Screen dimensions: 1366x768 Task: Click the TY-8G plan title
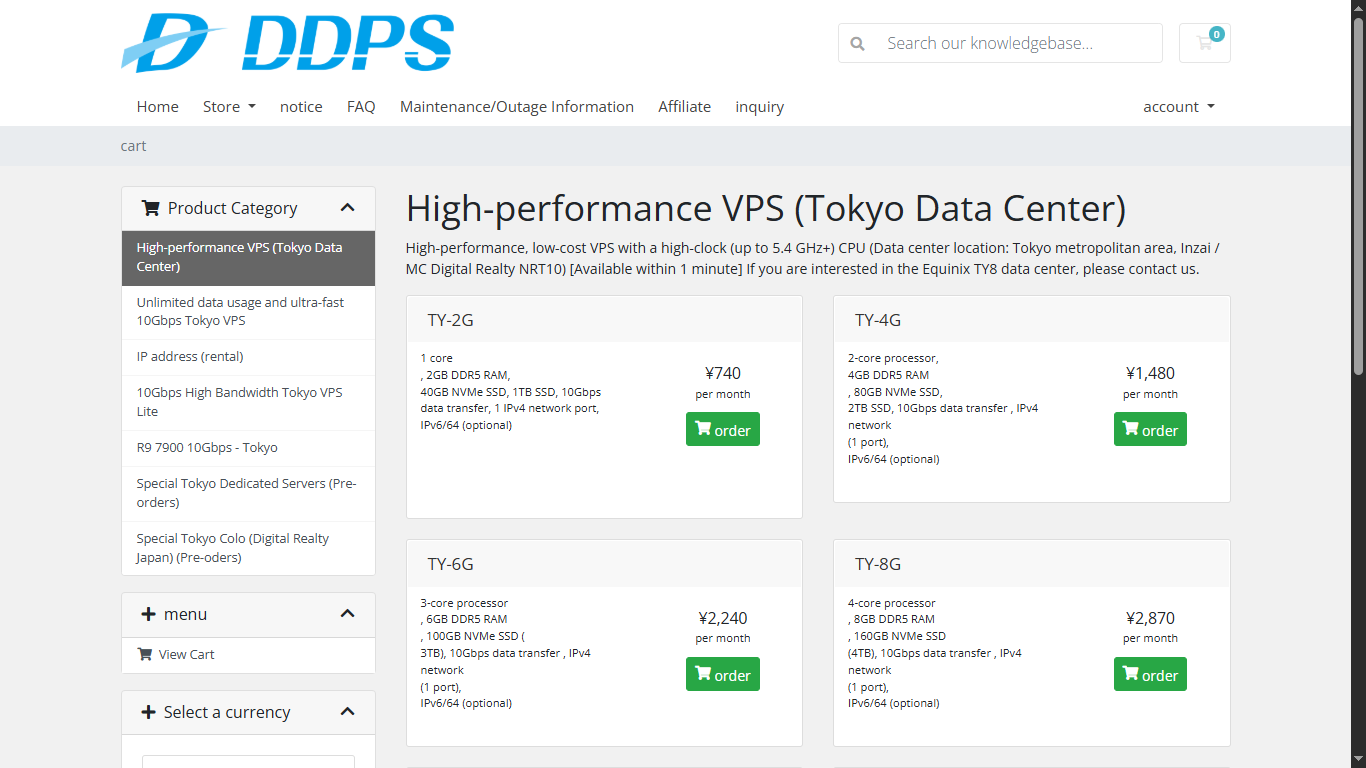point(878,564)
